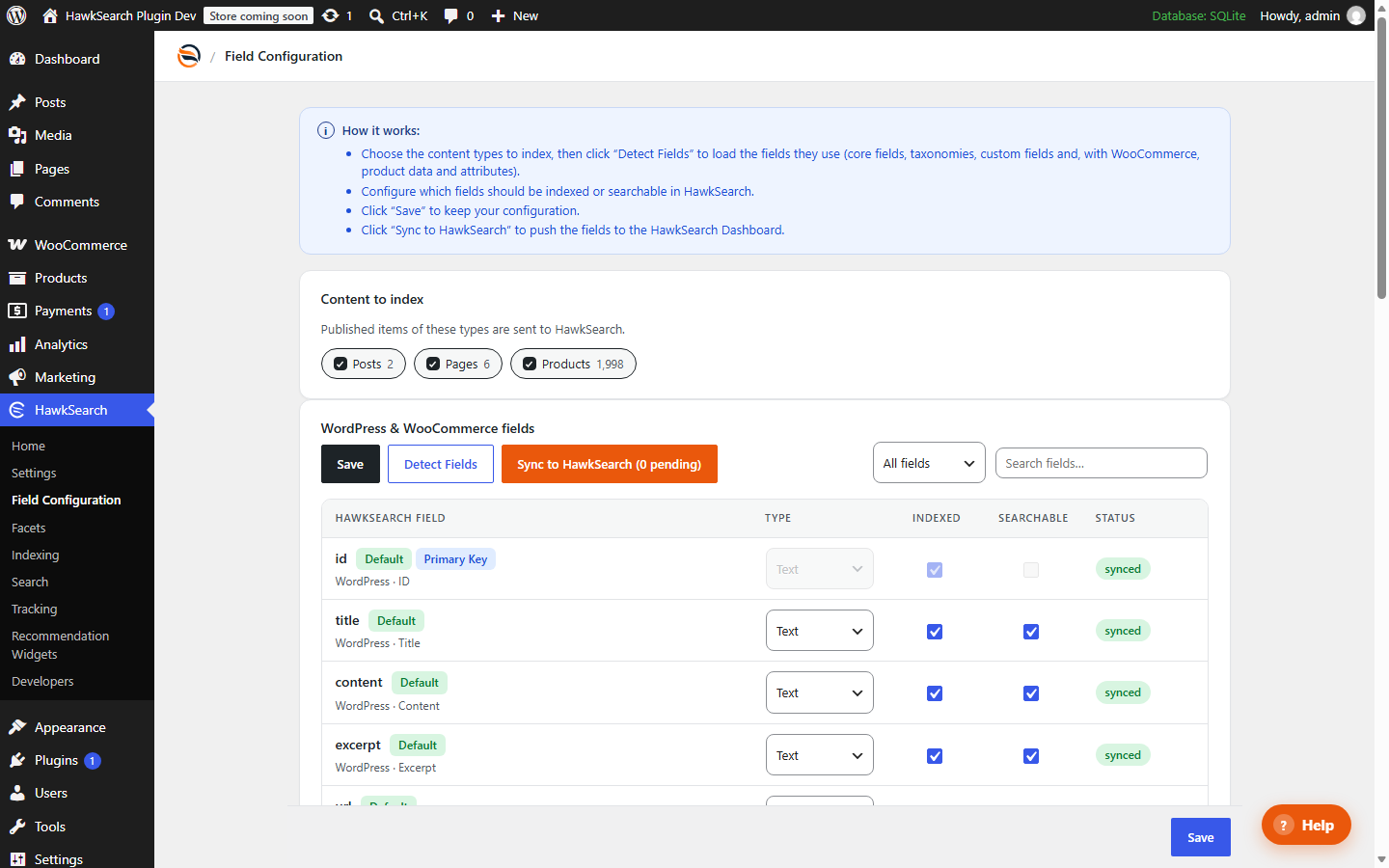This screenshot has height=868, width=1389.
Task: Click the New plus icon in the admin bar
Action: (499, 15)
